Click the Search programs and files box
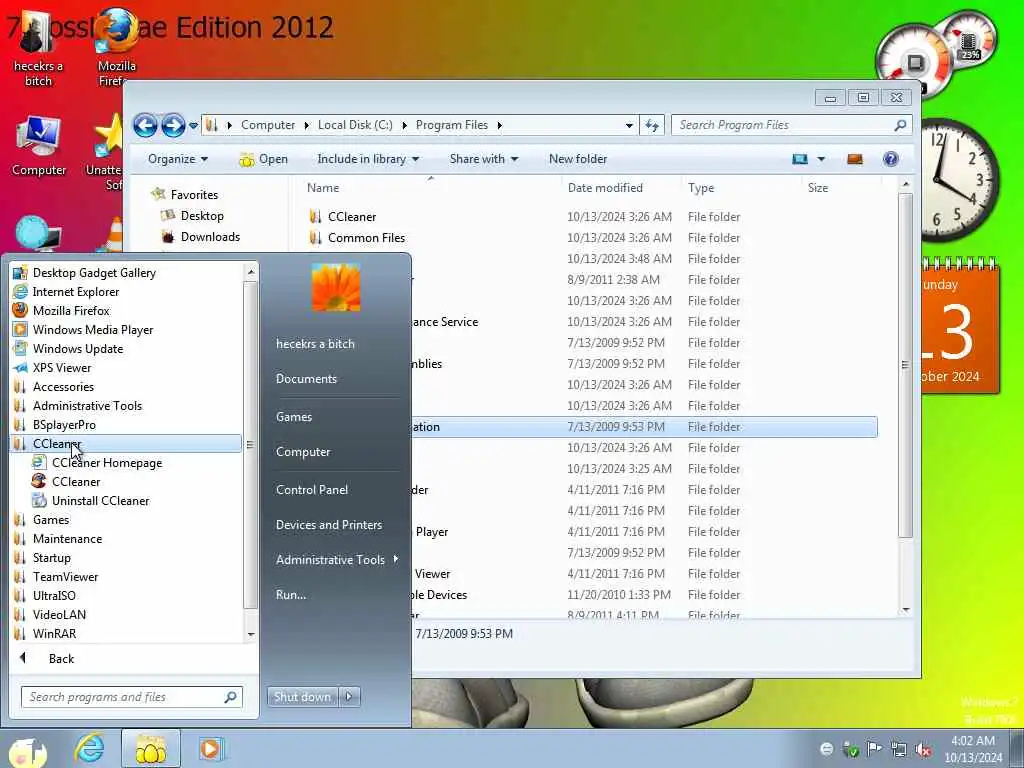 131,697
